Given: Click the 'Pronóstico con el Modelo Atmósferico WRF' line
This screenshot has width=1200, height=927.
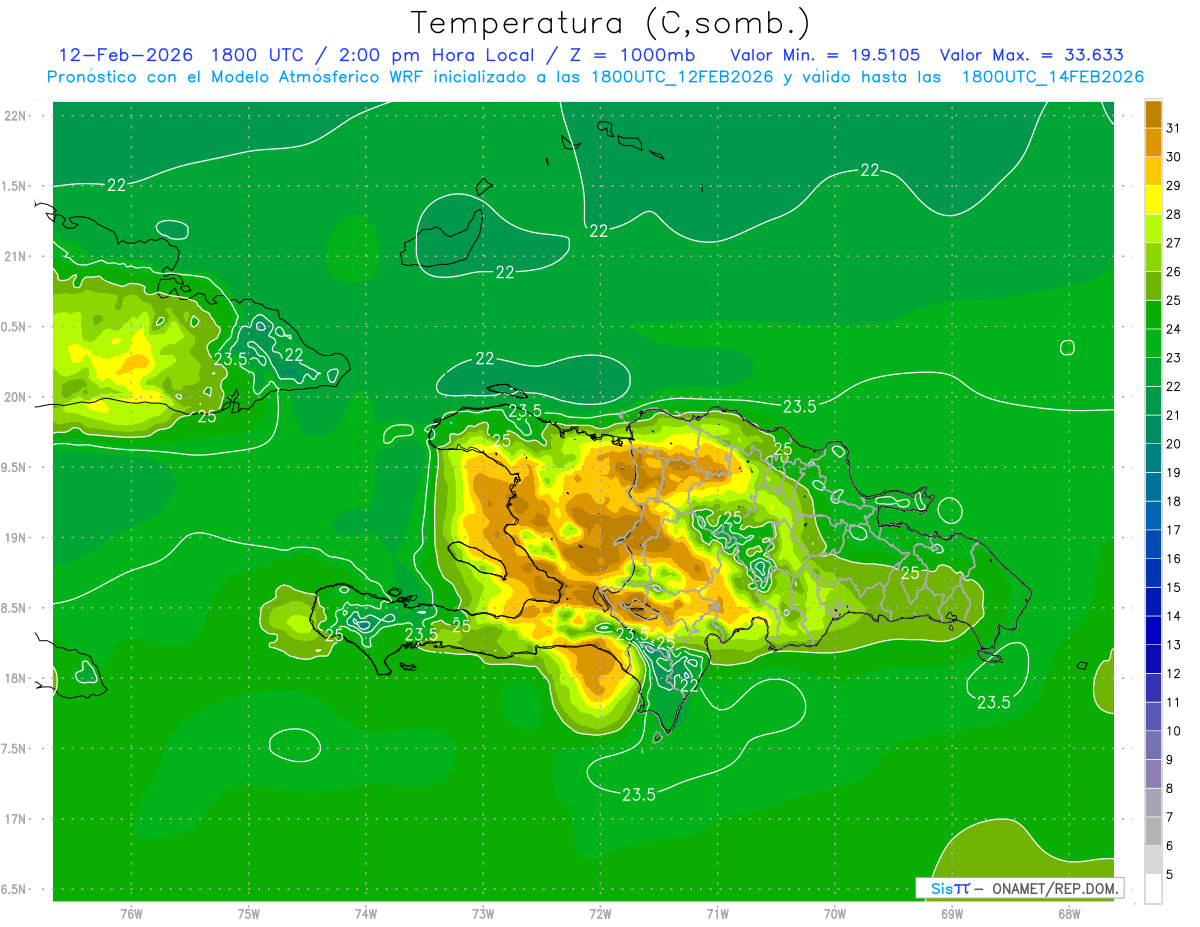Looking at the screenshot, I should coord(595,77).
